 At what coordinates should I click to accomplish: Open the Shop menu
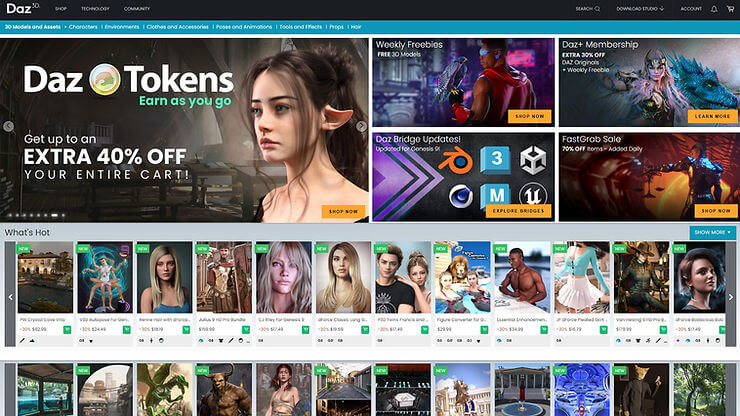(x=60, y=9)
